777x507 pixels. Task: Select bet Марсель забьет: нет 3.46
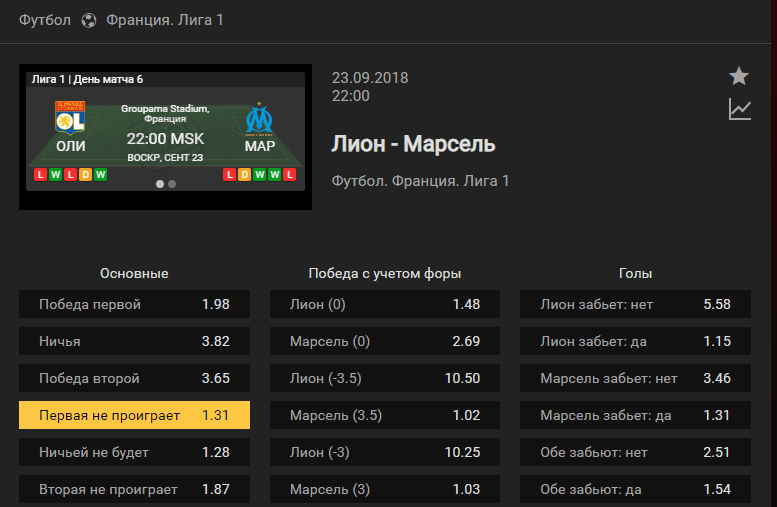[635, 378]
